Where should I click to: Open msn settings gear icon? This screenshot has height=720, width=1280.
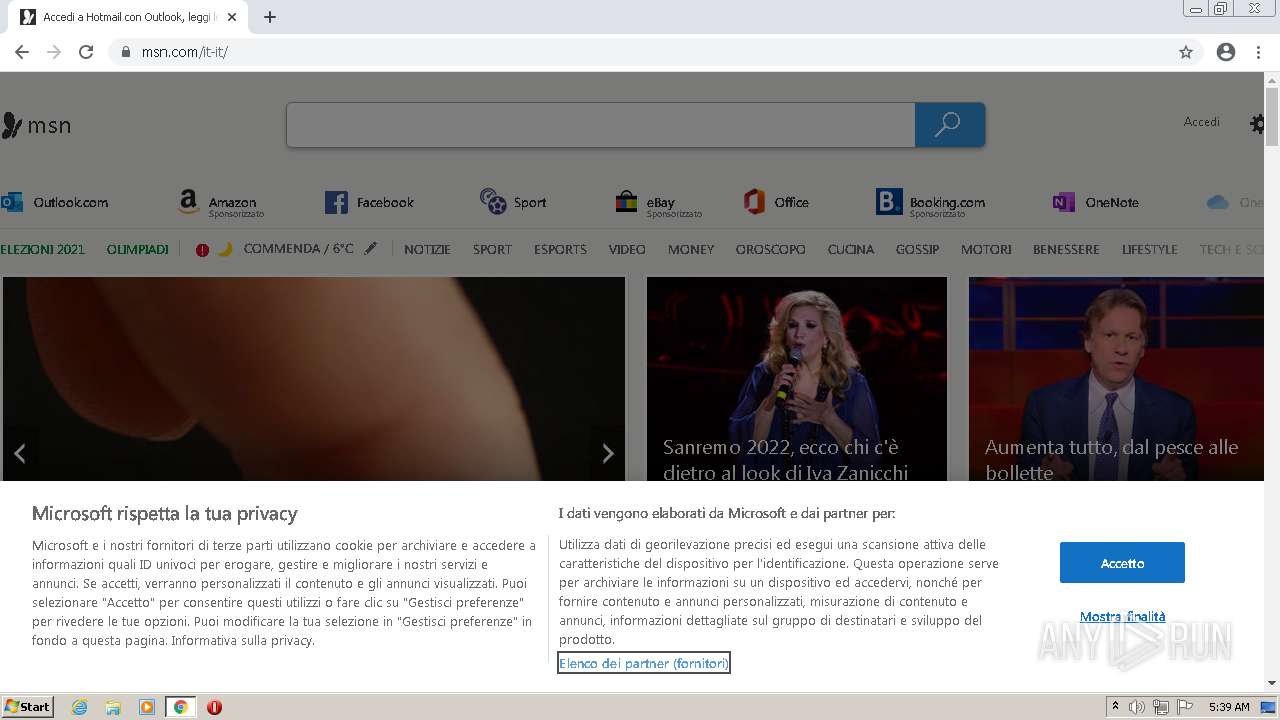(1258, 124)
